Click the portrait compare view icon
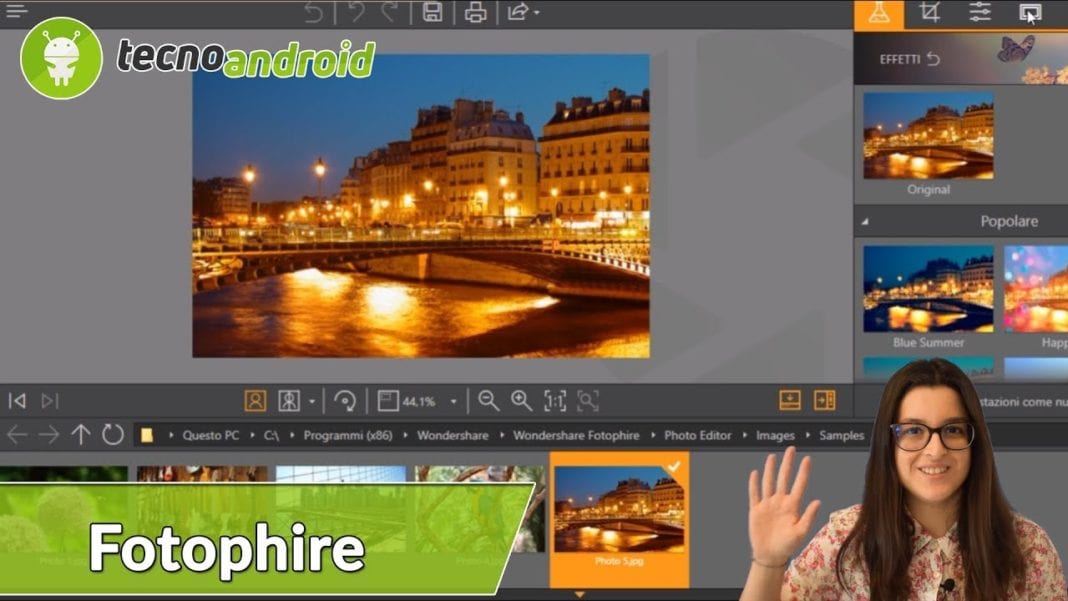 coord(255,401)
